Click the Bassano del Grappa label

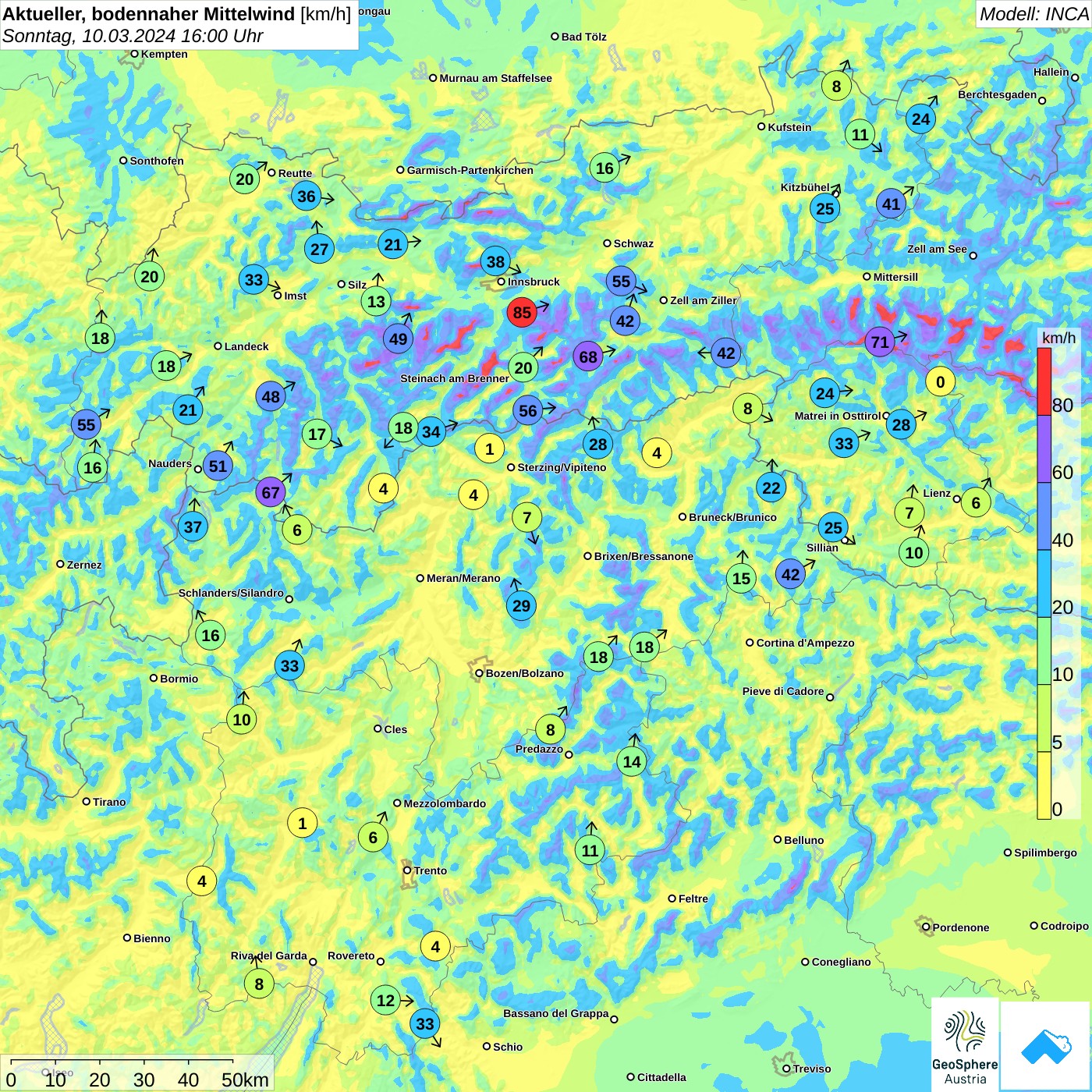click(x=556, y=1013)
